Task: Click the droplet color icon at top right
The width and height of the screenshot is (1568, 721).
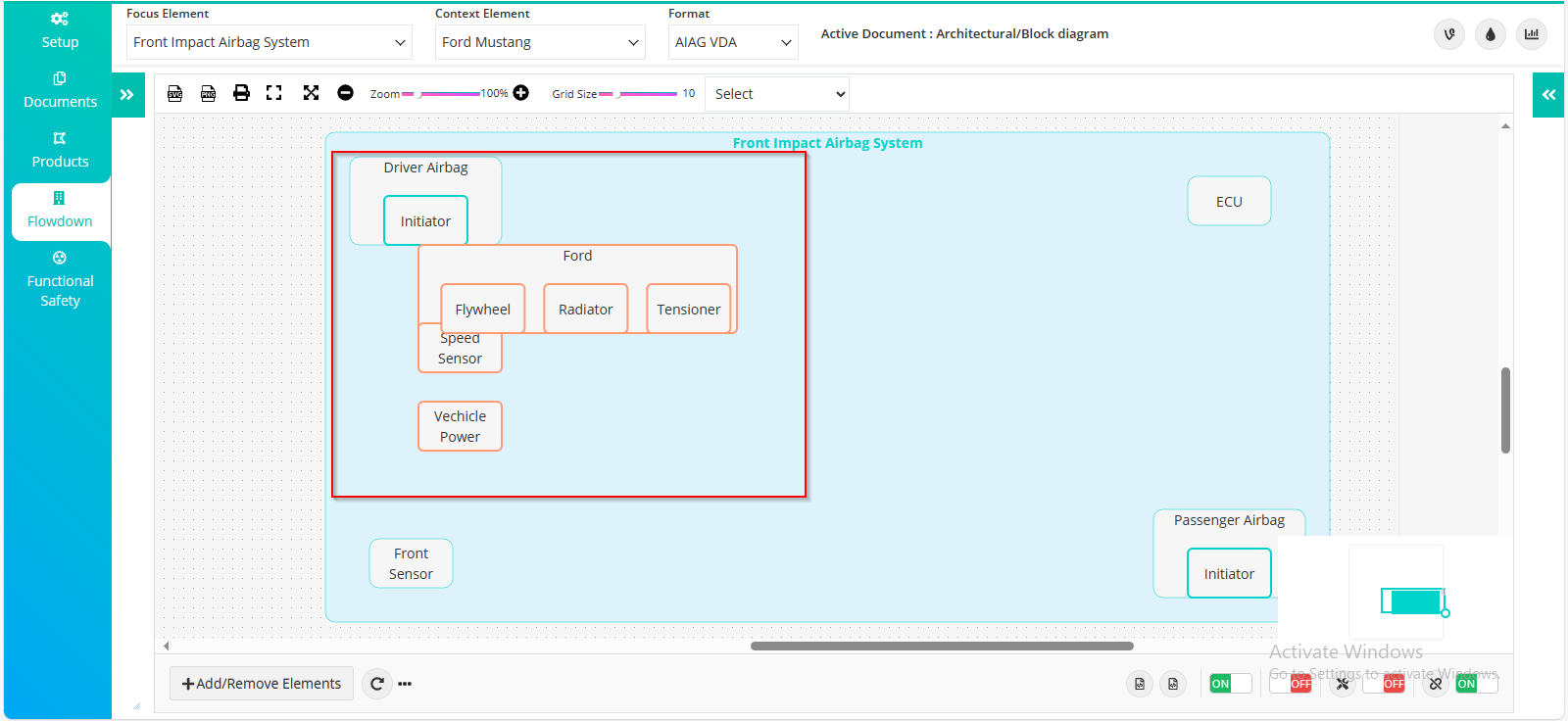Action: pos(1491,34)
